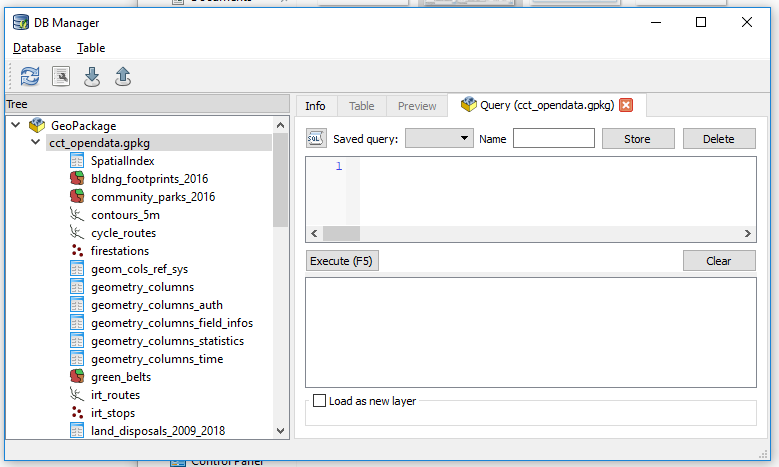
Task: Open the Saved query dropdown
Action: pos(439,139)
